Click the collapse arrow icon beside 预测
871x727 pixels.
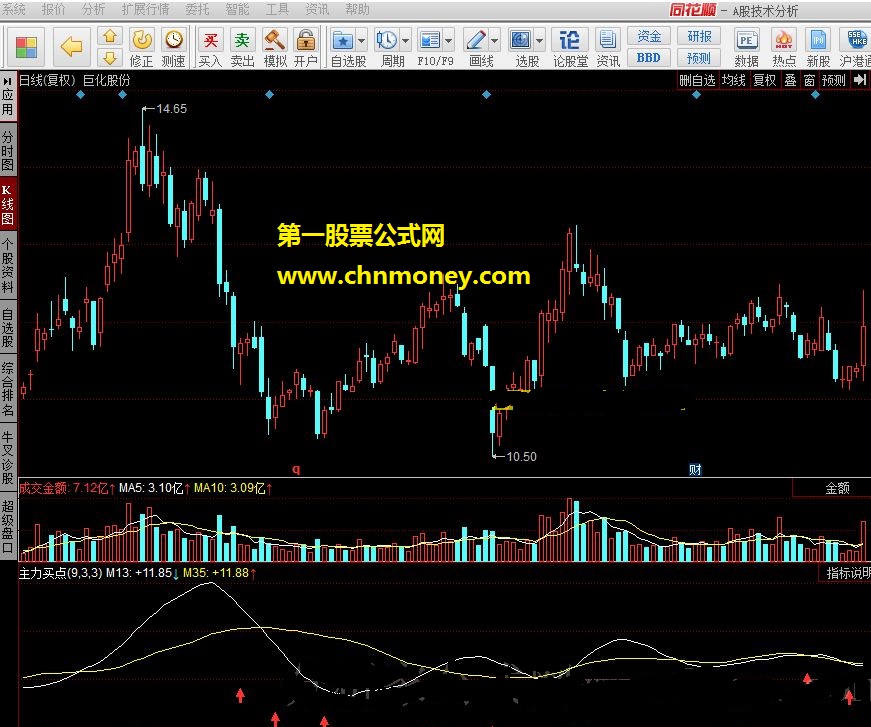tap(860, 80)
